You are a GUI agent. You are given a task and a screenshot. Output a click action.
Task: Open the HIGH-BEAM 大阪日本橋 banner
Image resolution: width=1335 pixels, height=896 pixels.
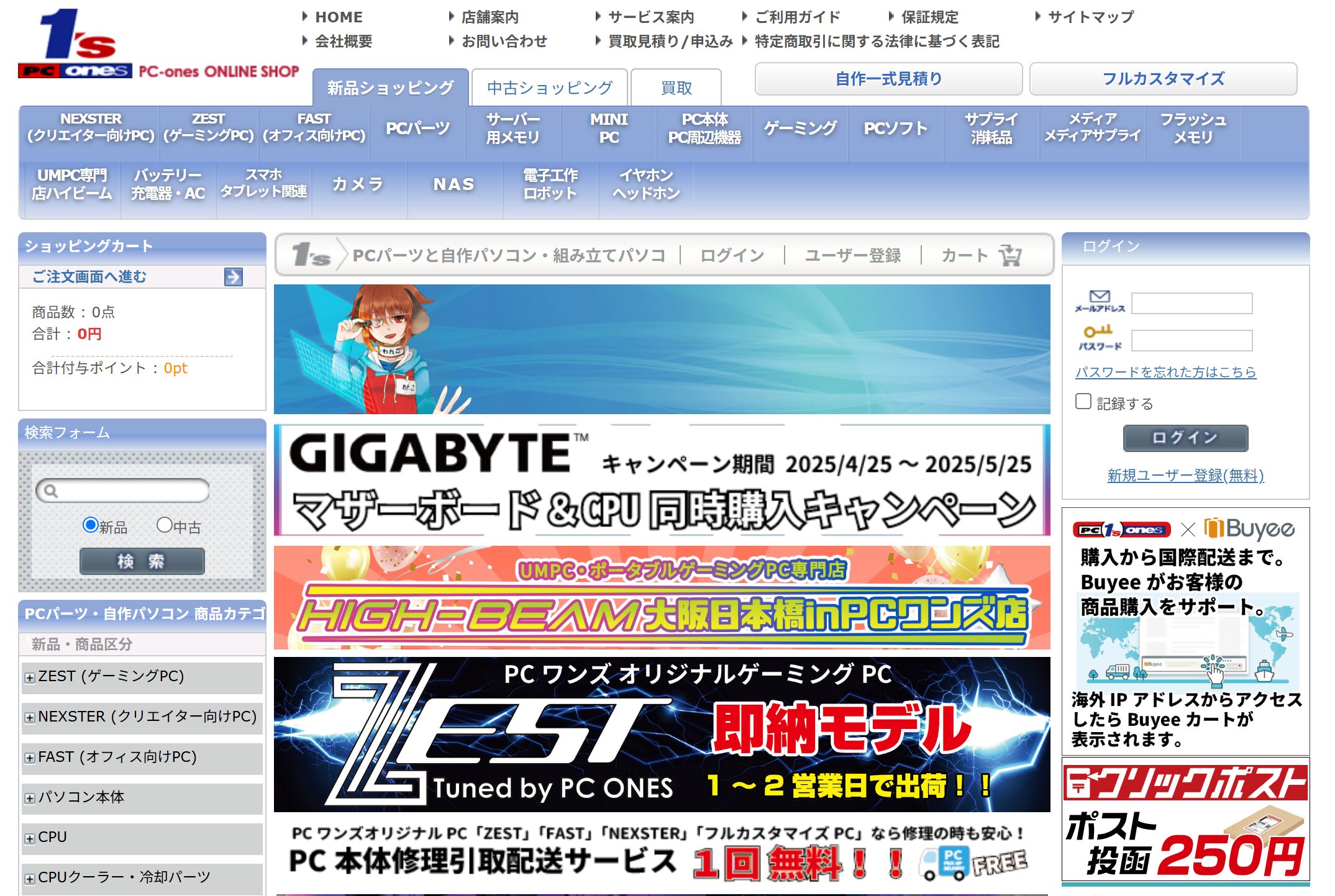662,597
